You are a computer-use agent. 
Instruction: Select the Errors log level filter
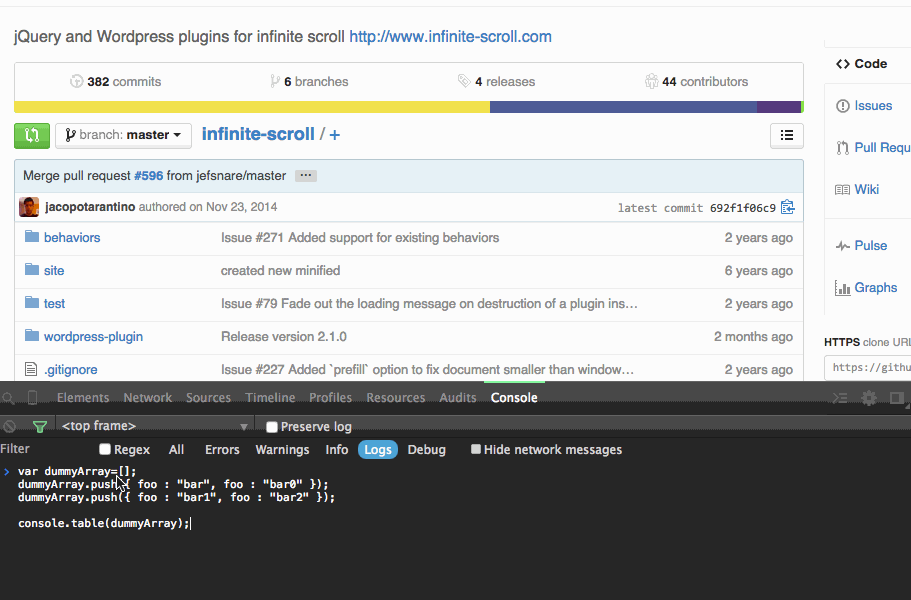[222, 450]
